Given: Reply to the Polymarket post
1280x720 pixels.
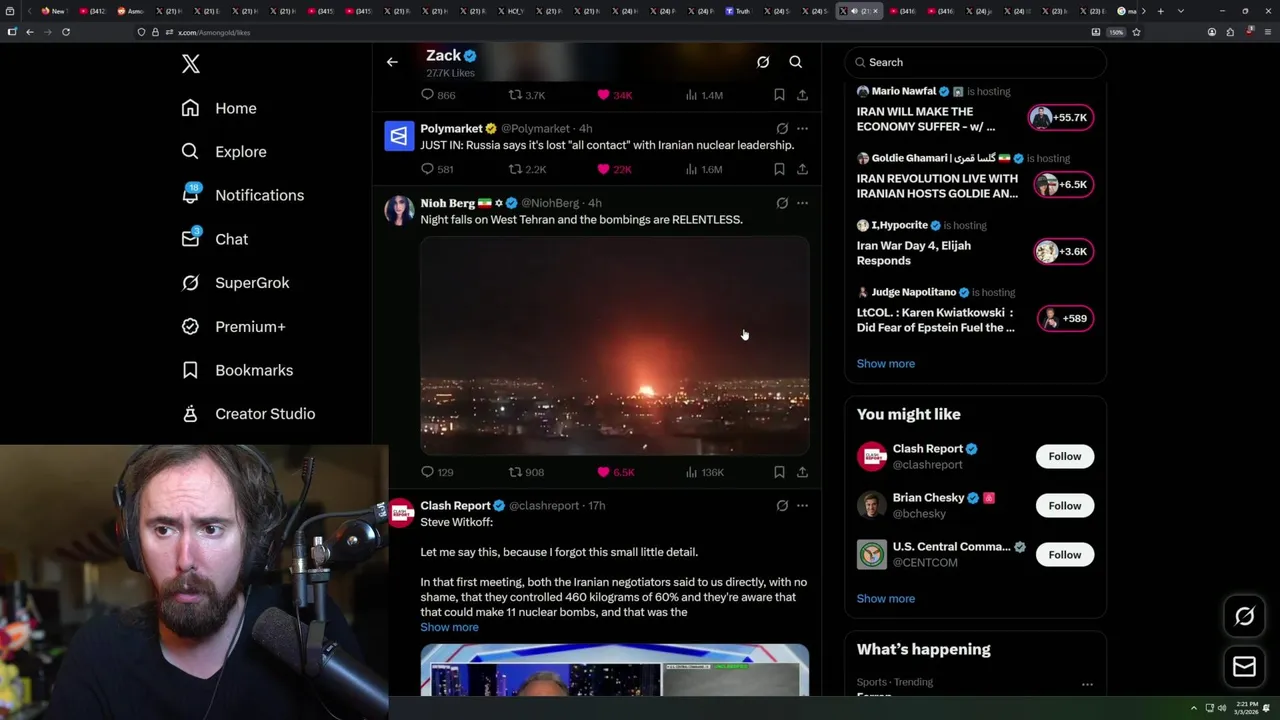Looking at the screenshot, I should tap(427, 169).
